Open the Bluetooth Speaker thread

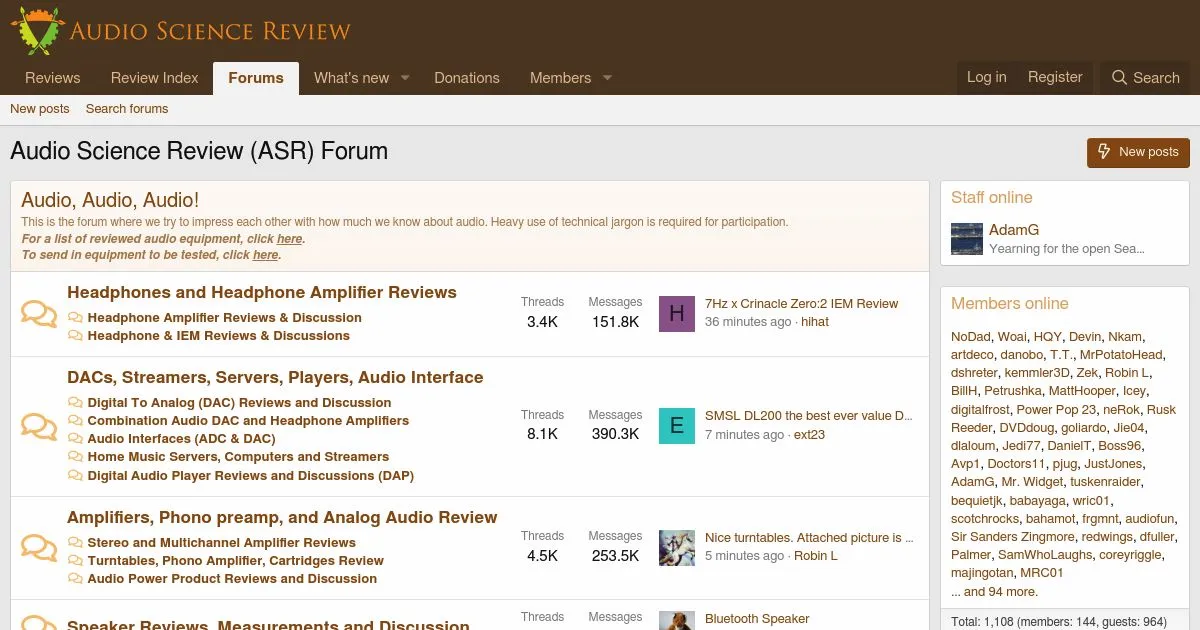(757, 618)
